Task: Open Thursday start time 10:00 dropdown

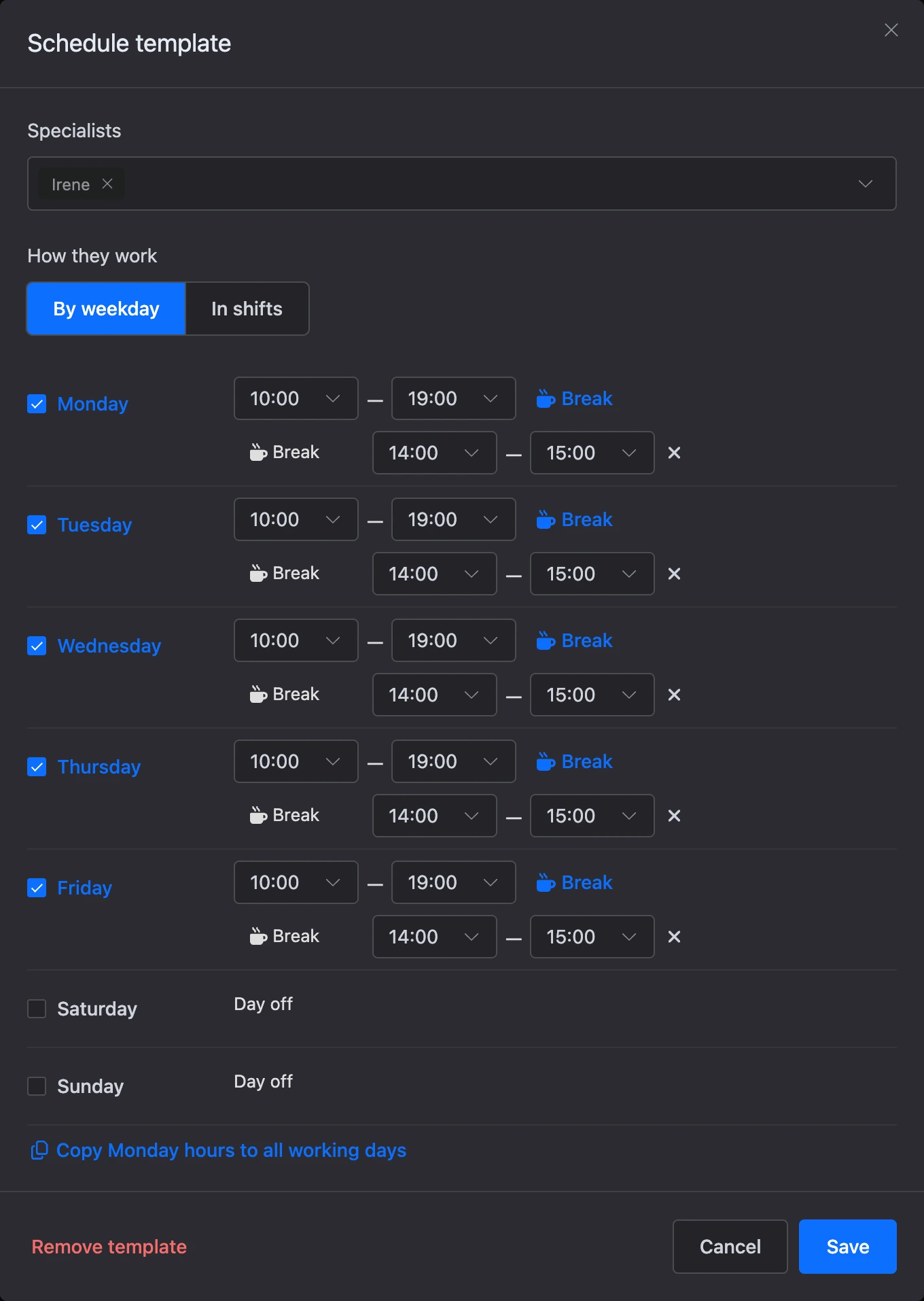Action: pyautogui.click(x=296, y=761)
